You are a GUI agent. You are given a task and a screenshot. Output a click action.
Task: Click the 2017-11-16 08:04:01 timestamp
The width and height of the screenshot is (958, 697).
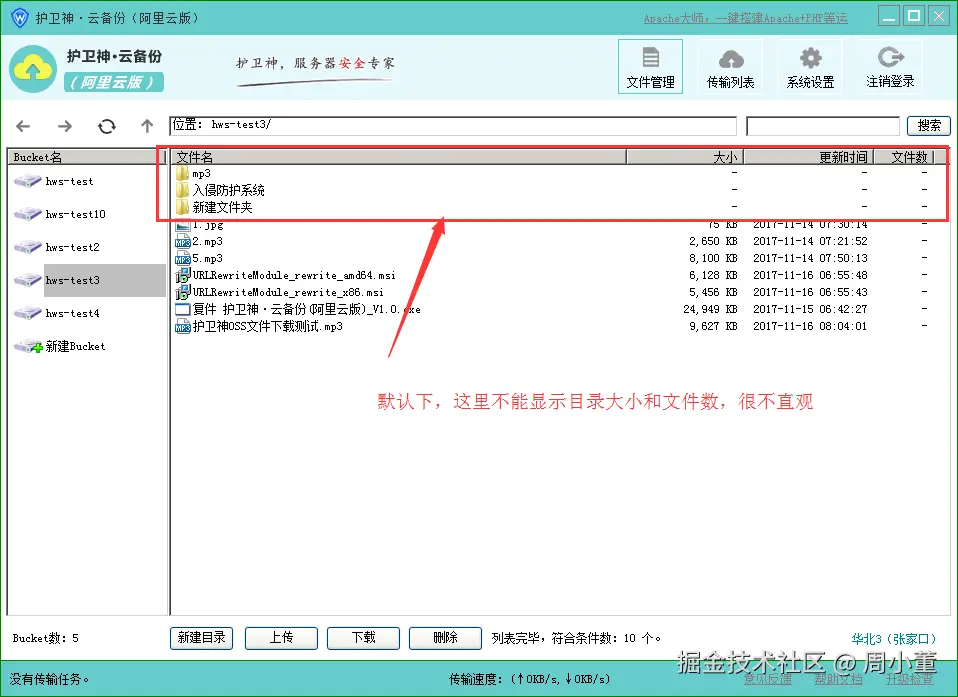tap(810, 327)
